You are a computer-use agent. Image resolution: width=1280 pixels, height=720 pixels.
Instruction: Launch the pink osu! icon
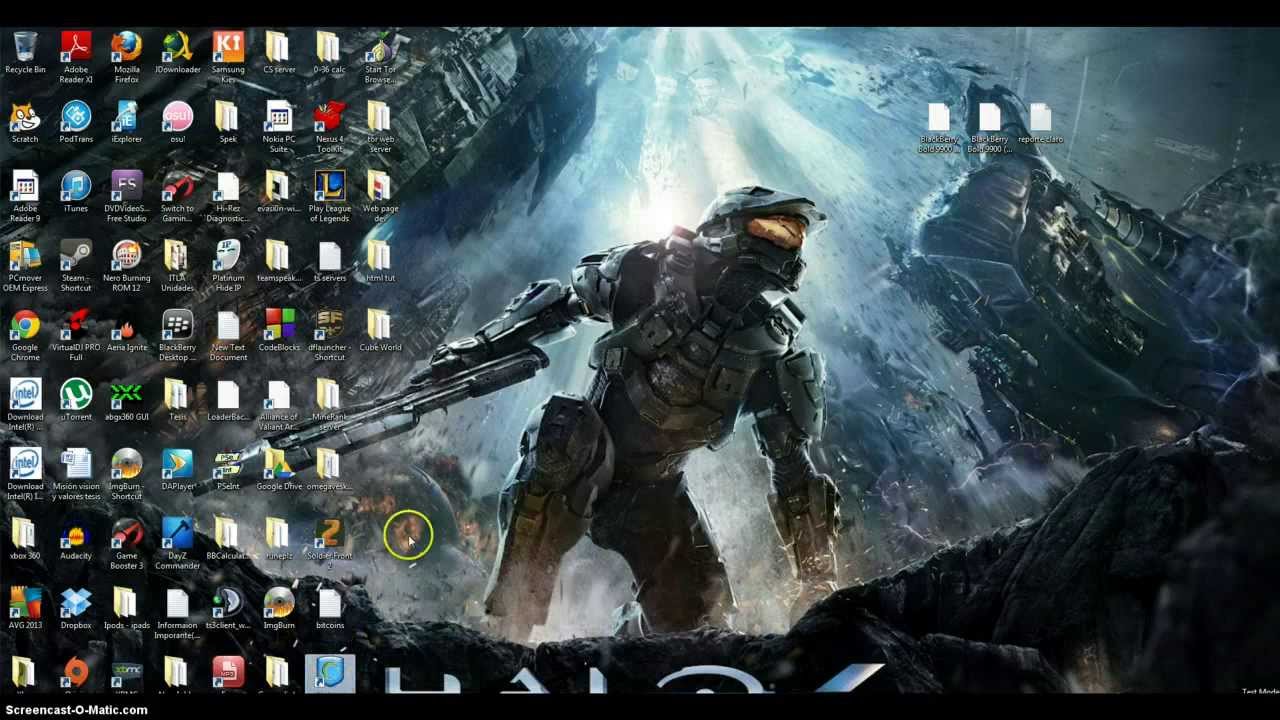point(178,123)
